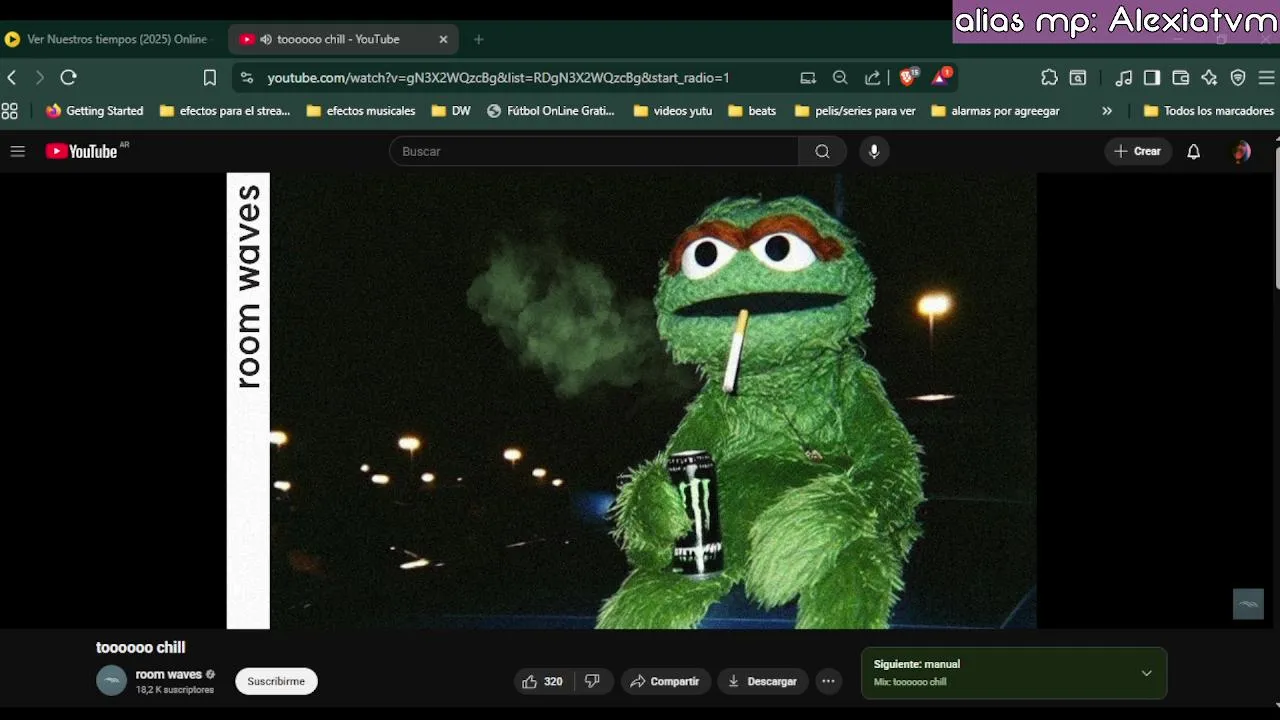Dislike the video with thumbs down
Image resolution: width=1280 pixels, height=720 pixels.
[592, 681]
